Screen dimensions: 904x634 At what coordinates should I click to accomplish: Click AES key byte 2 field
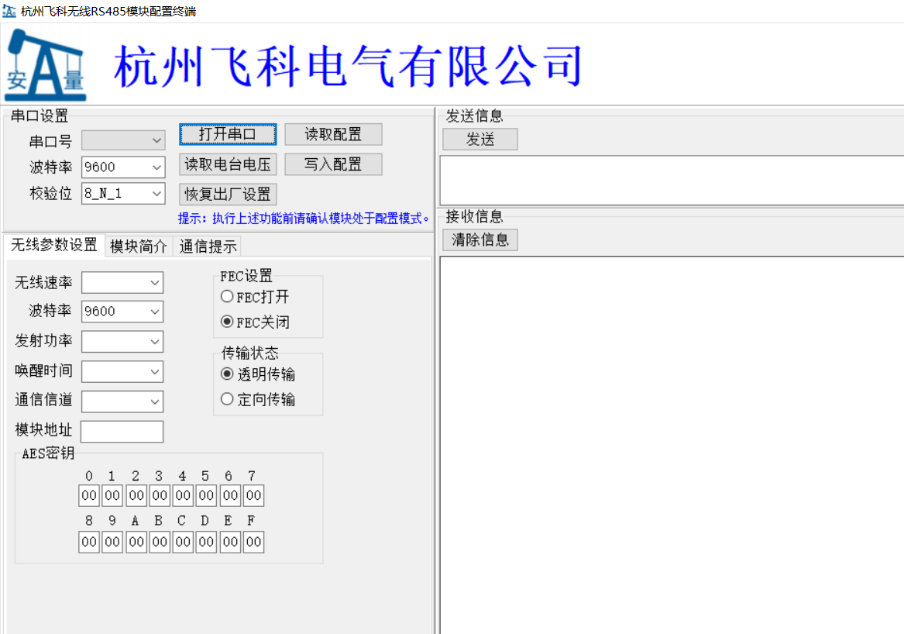tap(136, 496)
